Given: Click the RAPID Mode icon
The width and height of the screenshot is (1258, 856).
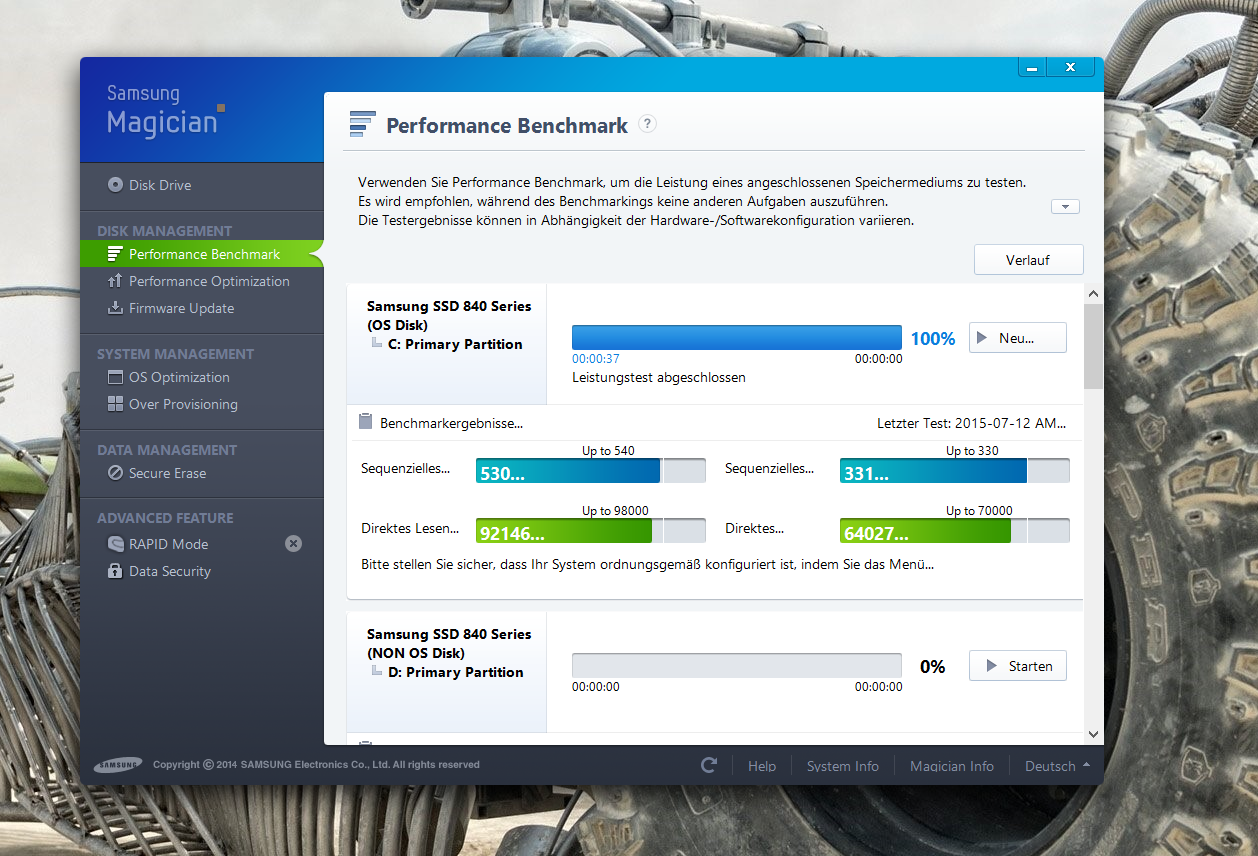Looking at the screenshot, I should 115,544.
